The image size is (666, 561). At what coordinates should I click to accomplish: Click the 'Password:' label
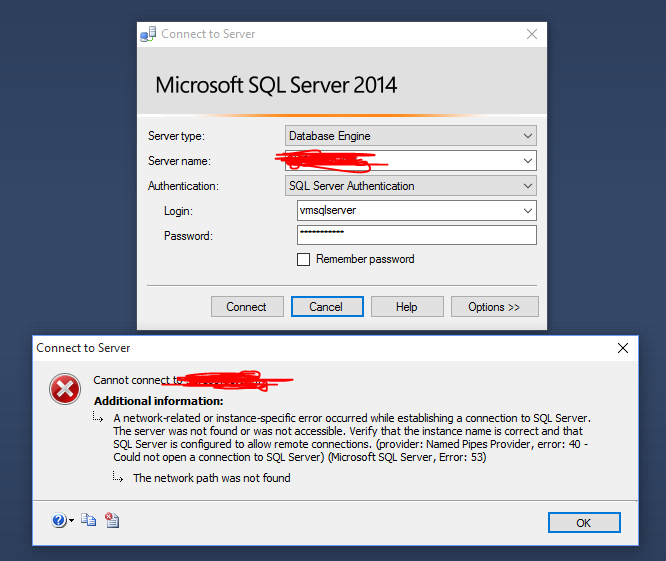188,236
